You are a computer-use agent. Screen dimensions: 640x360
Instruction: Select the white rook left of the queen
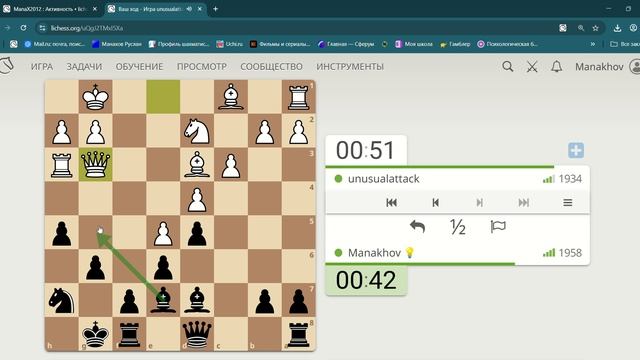point(61,164)
